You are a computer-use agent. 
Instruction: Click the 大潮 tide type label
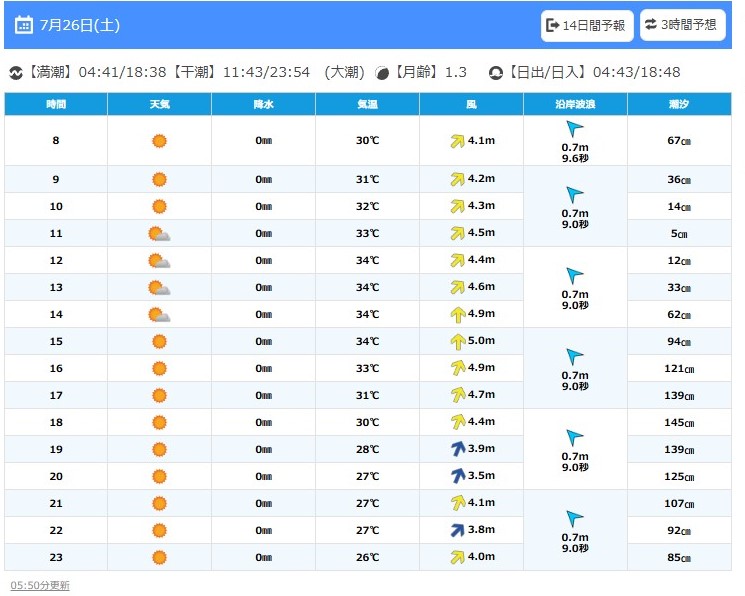(344, 72)
